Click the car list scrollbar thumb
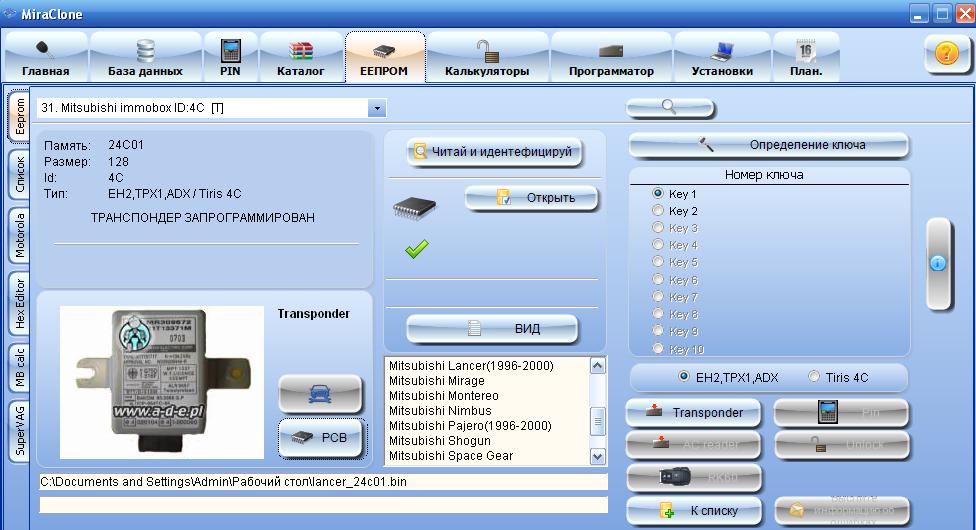The width and height of the screenshot is (976, 530). [x=597, y=421]
